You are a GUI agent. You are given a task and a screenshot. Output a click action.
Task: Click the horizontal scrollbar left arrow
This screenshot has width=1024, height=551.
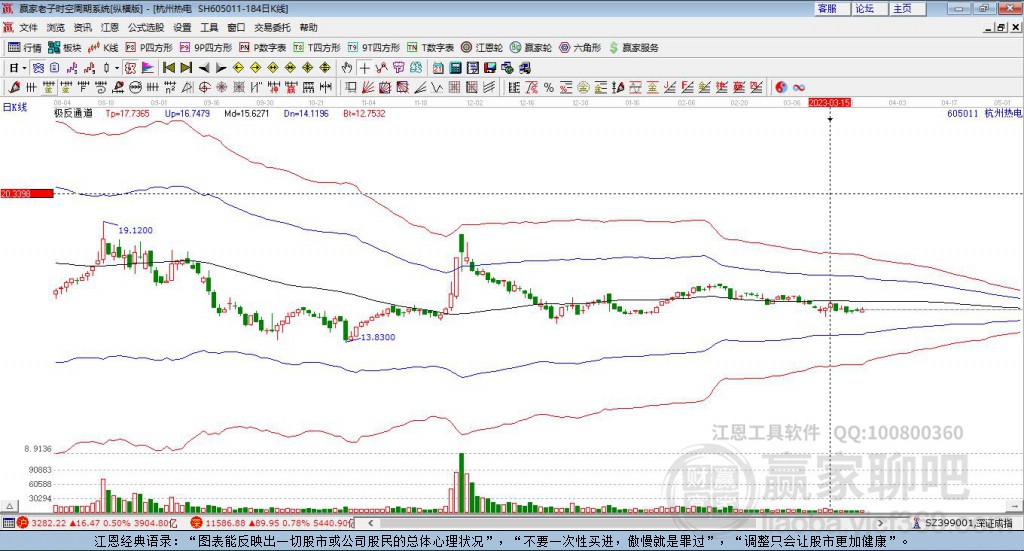pos(370,523)
